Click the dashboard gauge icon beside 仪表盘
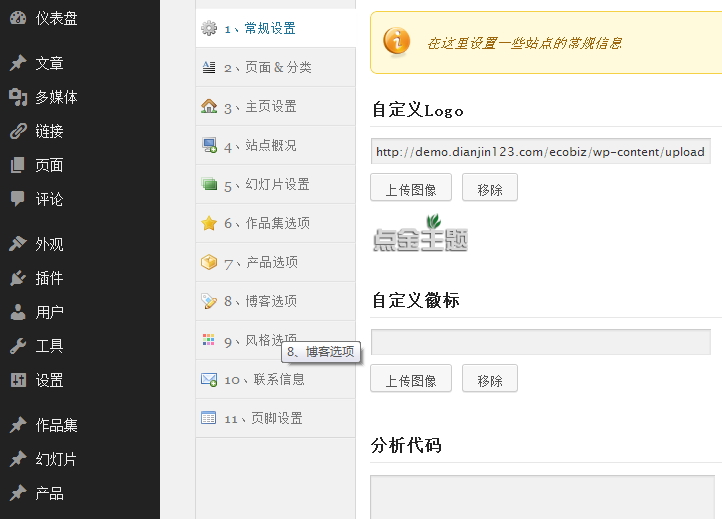 click(18, 18)
